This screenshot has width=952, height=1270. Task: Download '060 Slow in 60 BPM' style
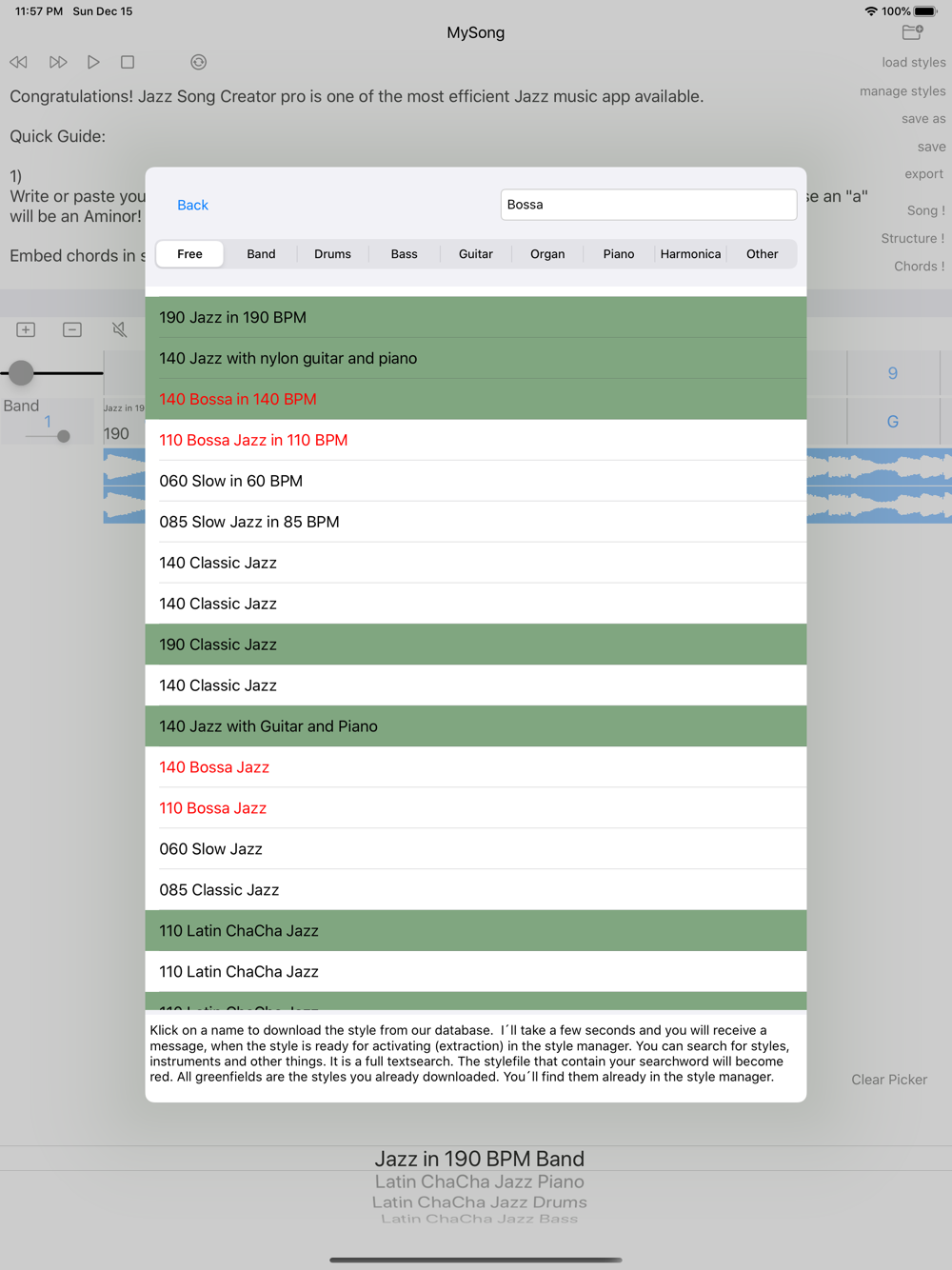476,481
